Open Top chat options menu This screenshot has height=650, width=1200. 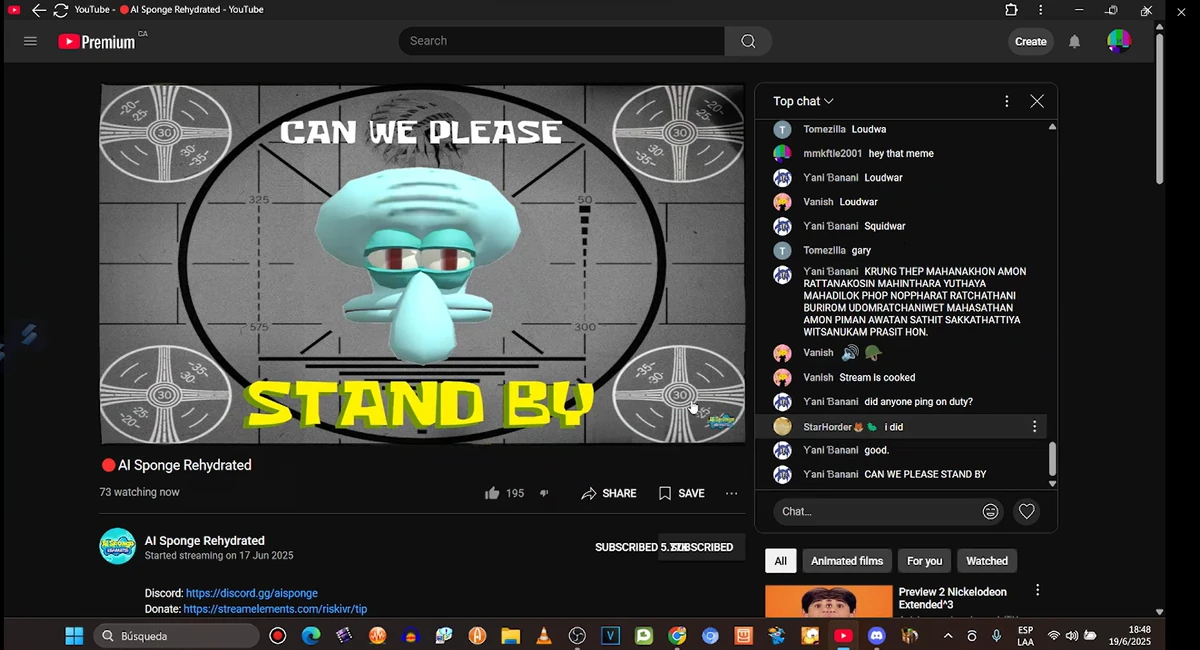click(1006, 100)
